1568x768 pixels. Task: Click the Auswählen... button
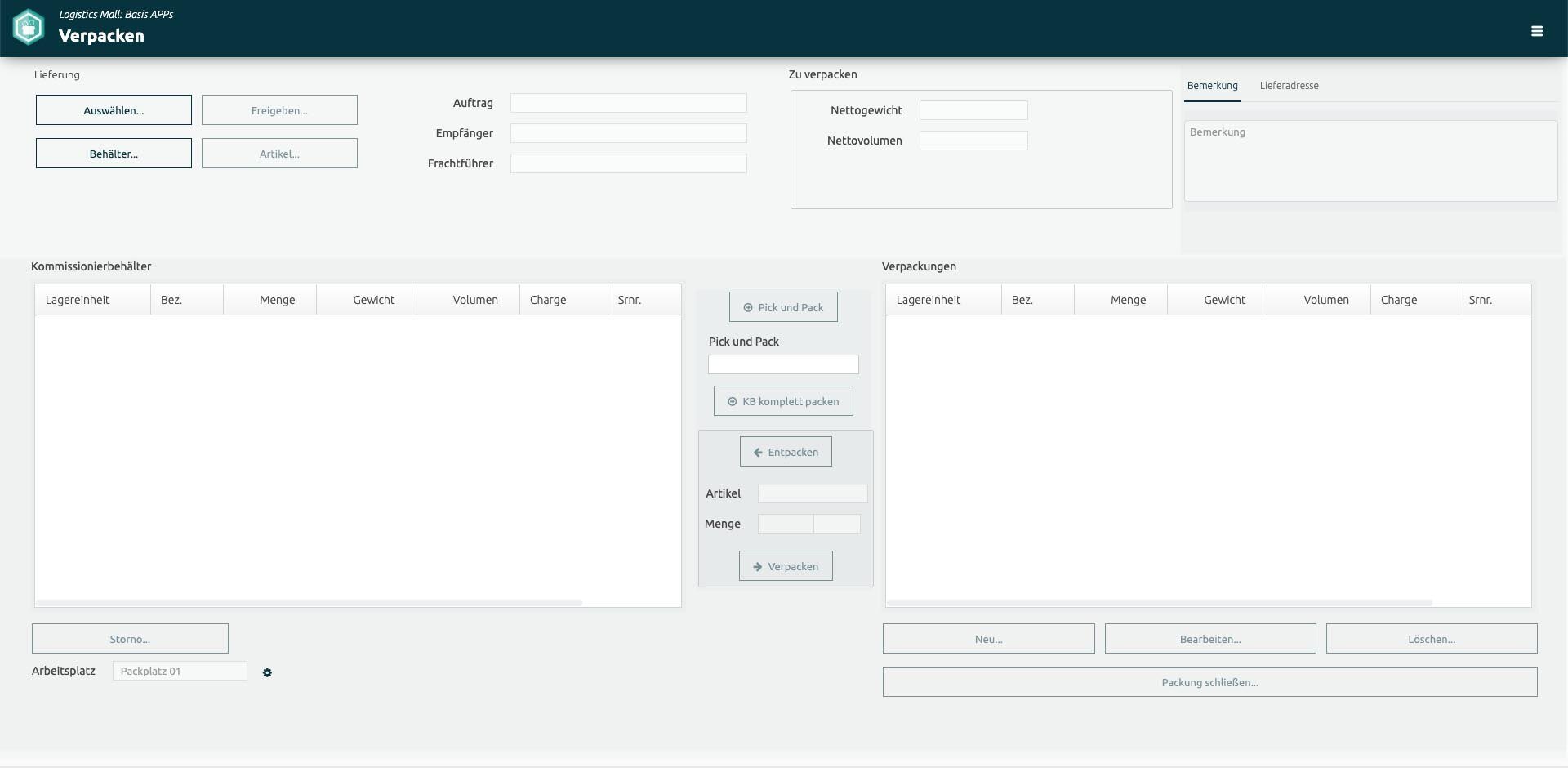click(114, 110)
